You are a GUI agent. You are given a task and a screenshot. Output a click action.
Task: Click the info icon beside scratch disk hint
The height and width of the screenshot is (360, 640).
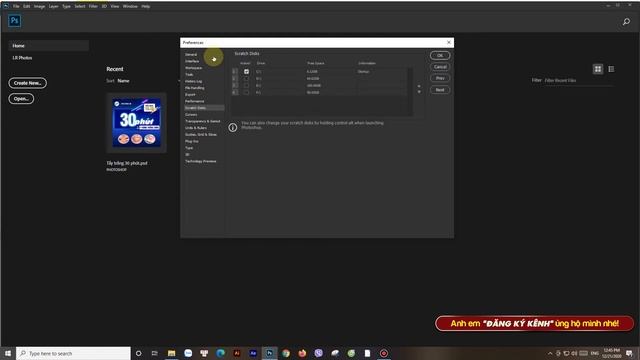tap(233, 127)
